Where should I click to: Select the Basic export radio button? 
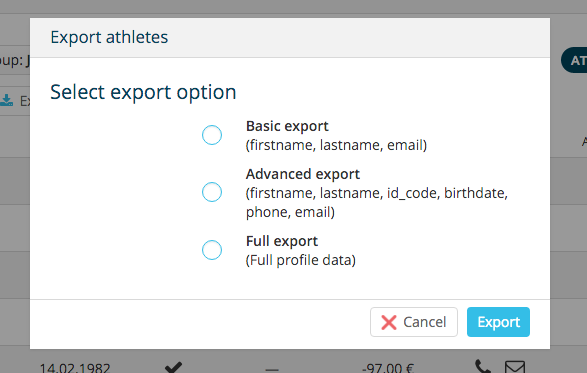pyautogui.click(x=212, y=135)
